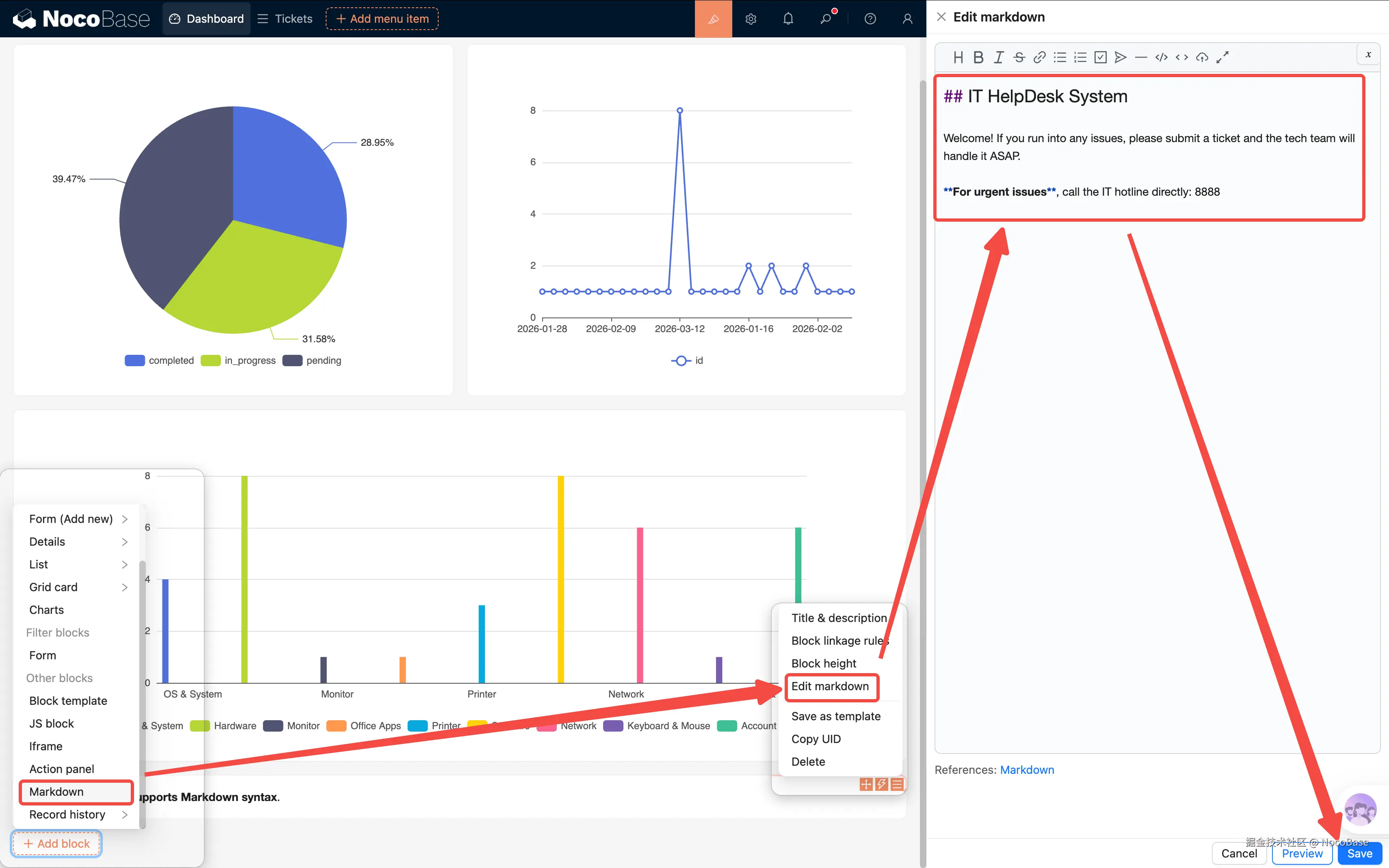Click the heading H icon
Image resolution: width=1389 pixels, height=868 pixels.
point(958,57)
